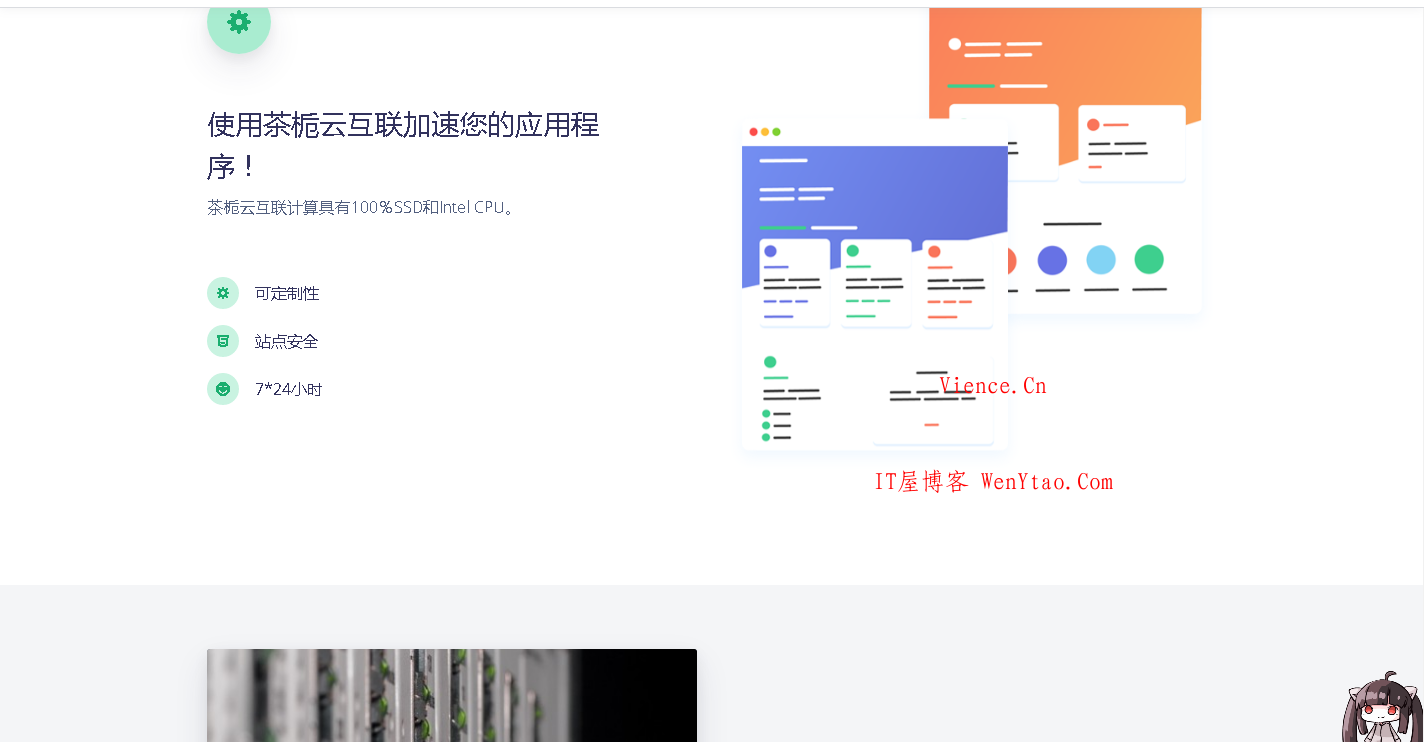Click the large green gear circle icon
This screenshot has height=742, width=1424.
239,24
